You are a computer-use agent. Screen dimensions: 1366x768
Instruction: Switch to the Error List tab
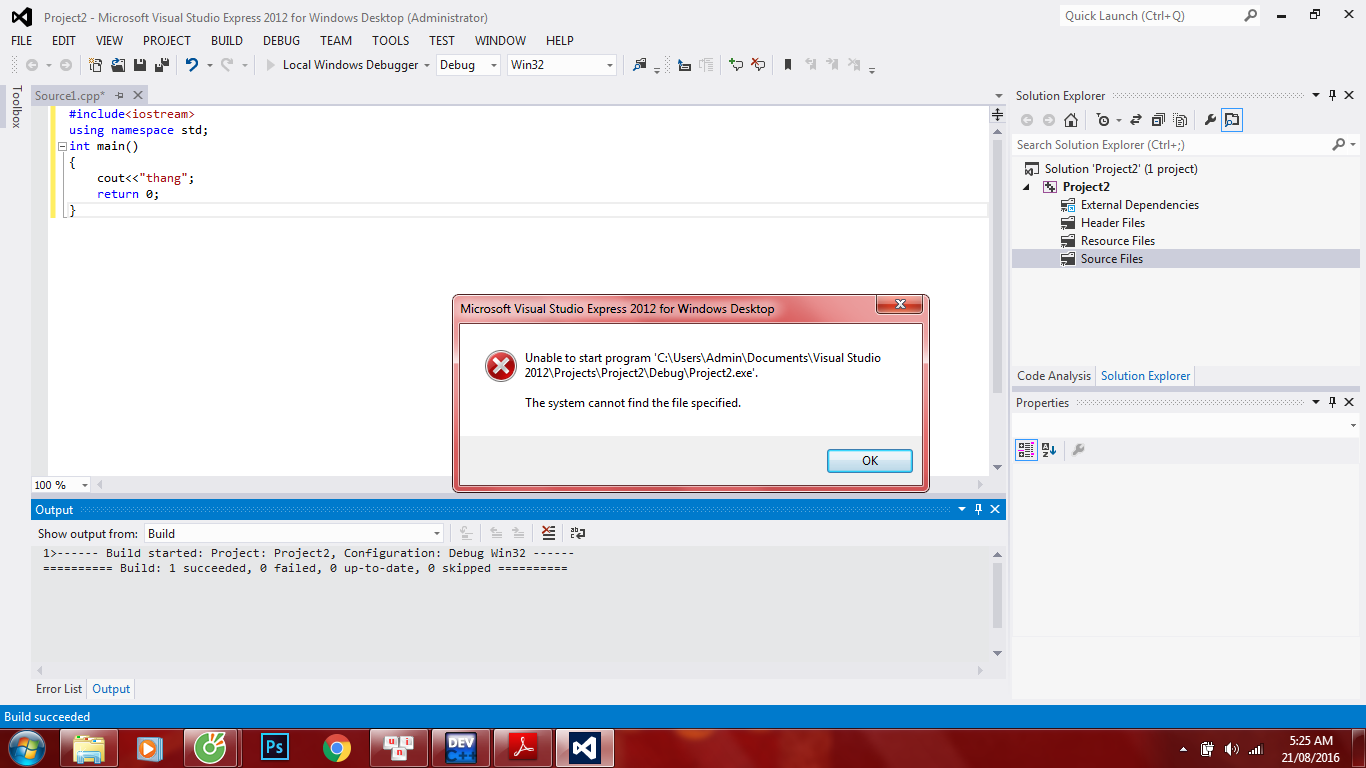59,689
